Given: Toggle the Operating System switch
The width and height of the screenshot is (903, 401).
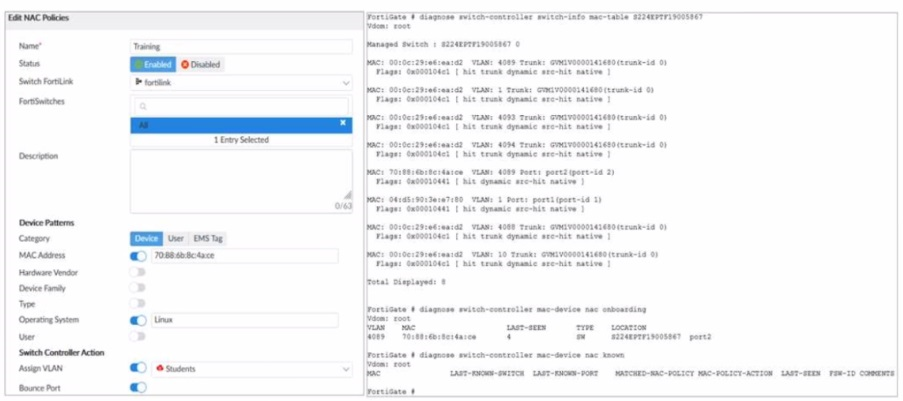Looking at the screenshot, I should 138,320.
